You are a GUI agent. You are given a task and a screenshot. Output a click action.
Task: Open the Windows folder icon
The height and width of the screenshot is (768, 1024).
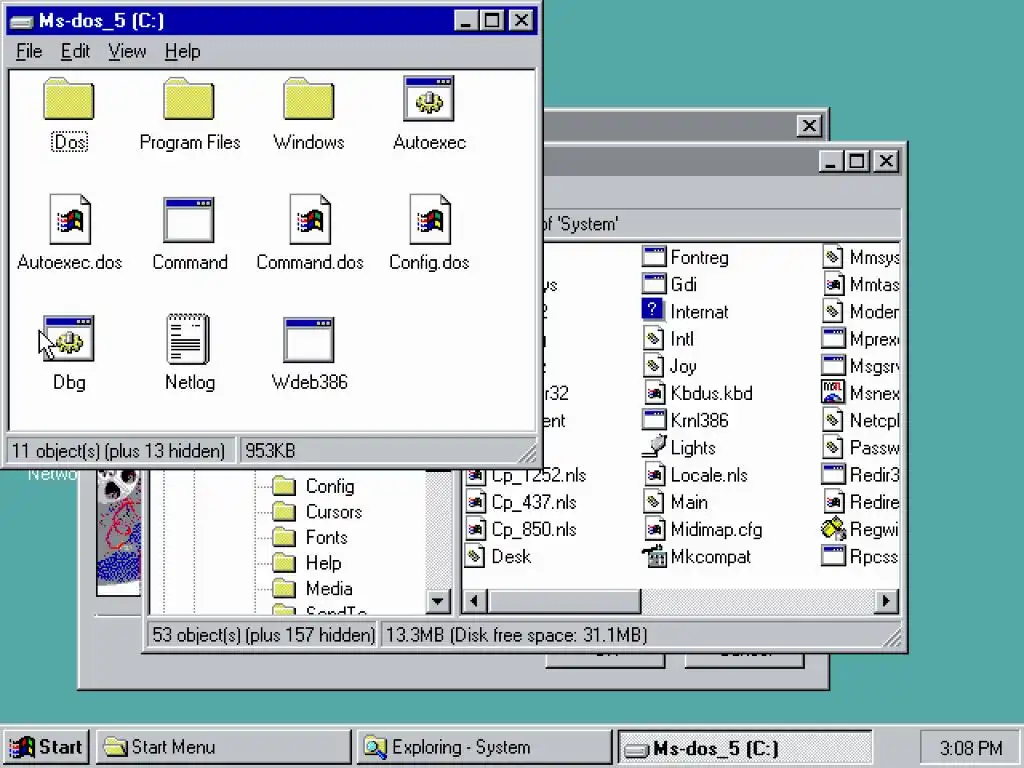click(309, 99)
